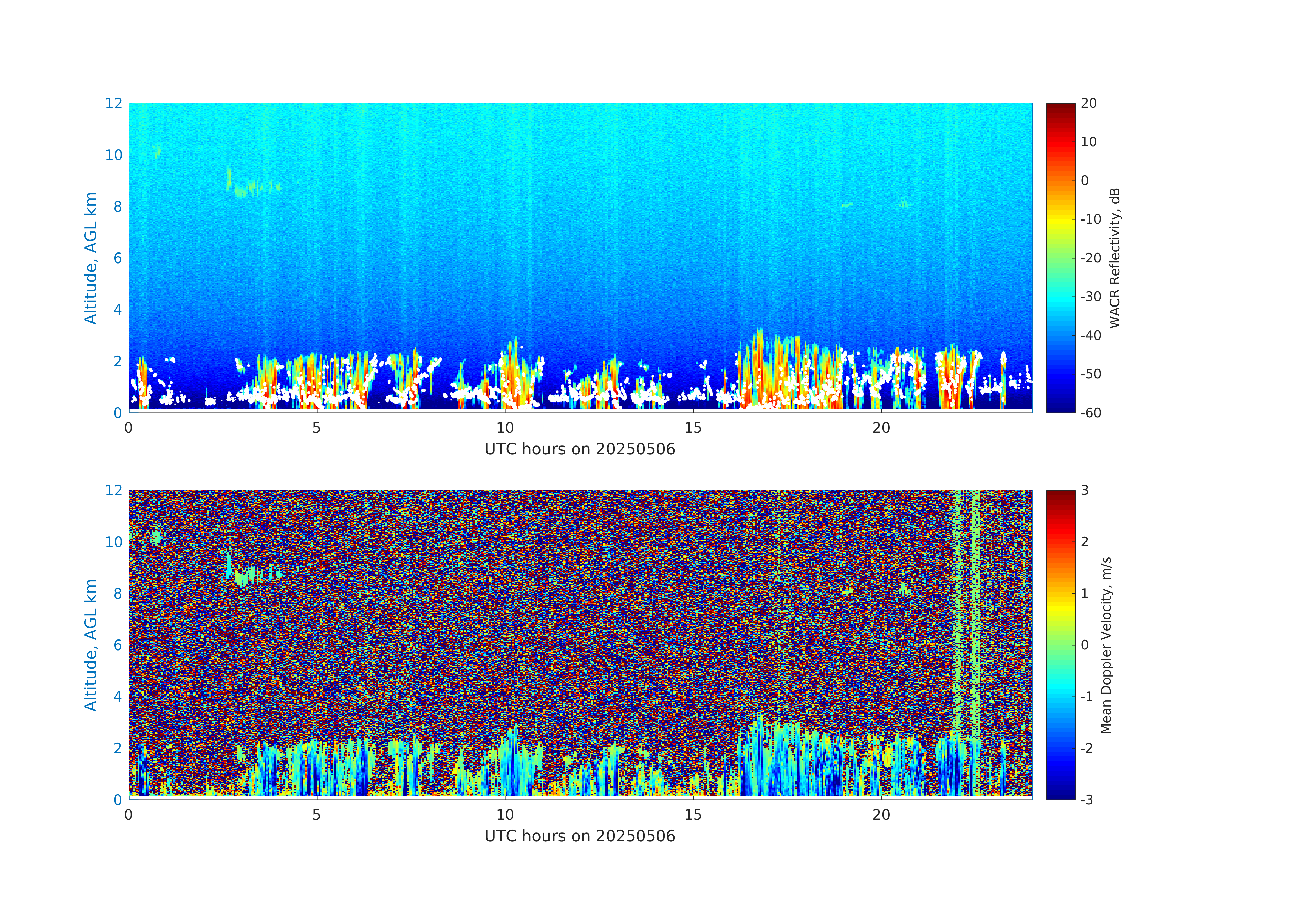
Task: Click altitude tick 12 on the top plot
Action: (113, 104)
